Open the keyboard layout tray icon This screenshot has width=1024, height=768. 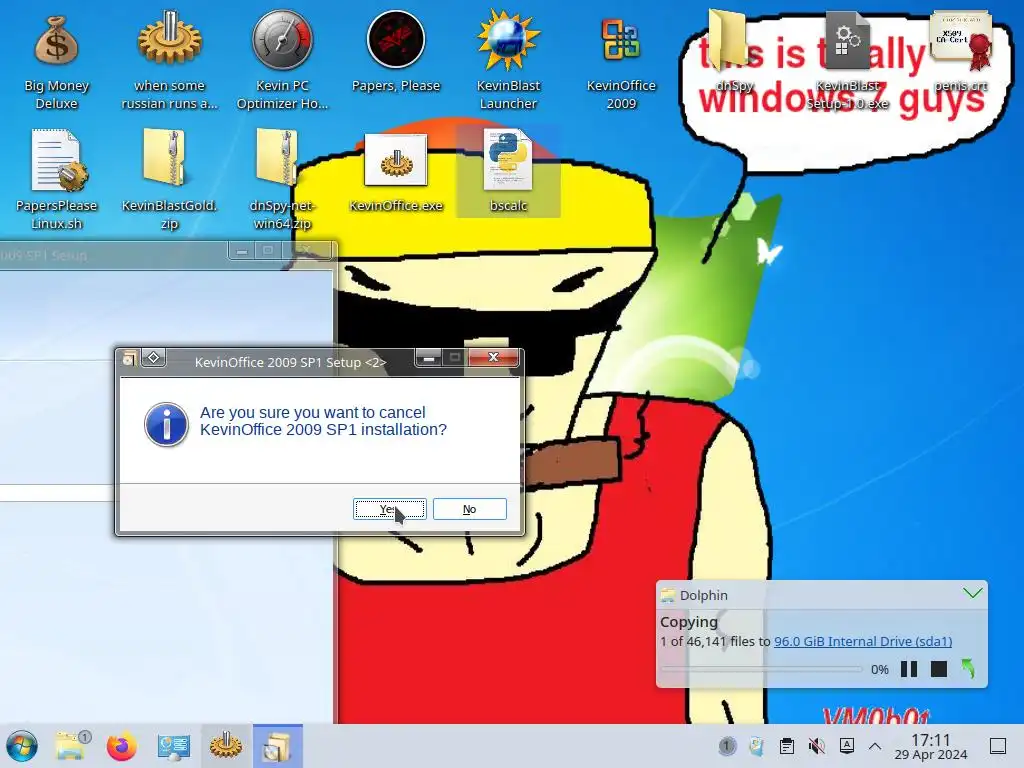pyautogui.click(x=846, y=746)
